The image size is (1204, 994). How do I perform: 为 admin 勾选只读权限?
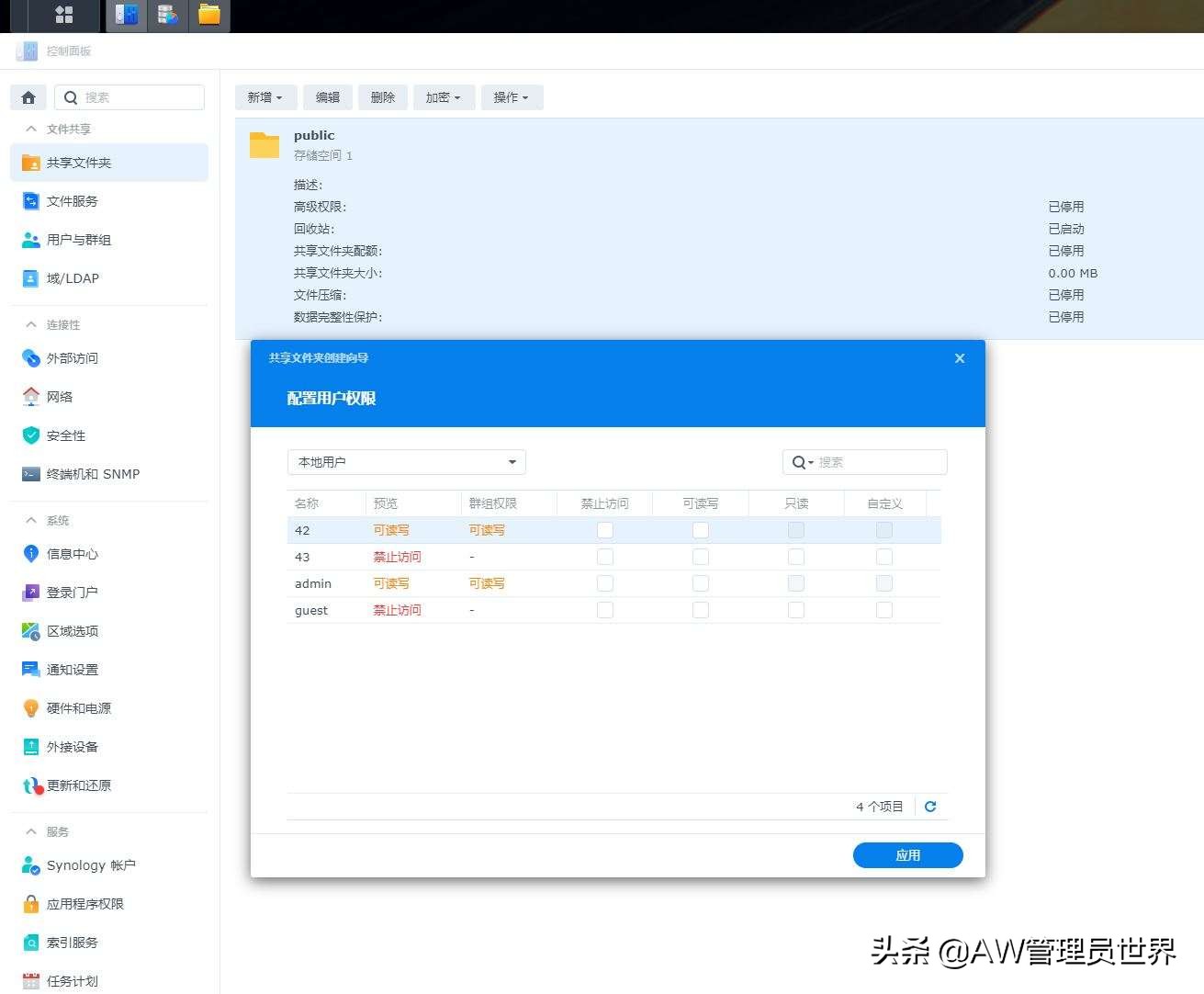795,582
